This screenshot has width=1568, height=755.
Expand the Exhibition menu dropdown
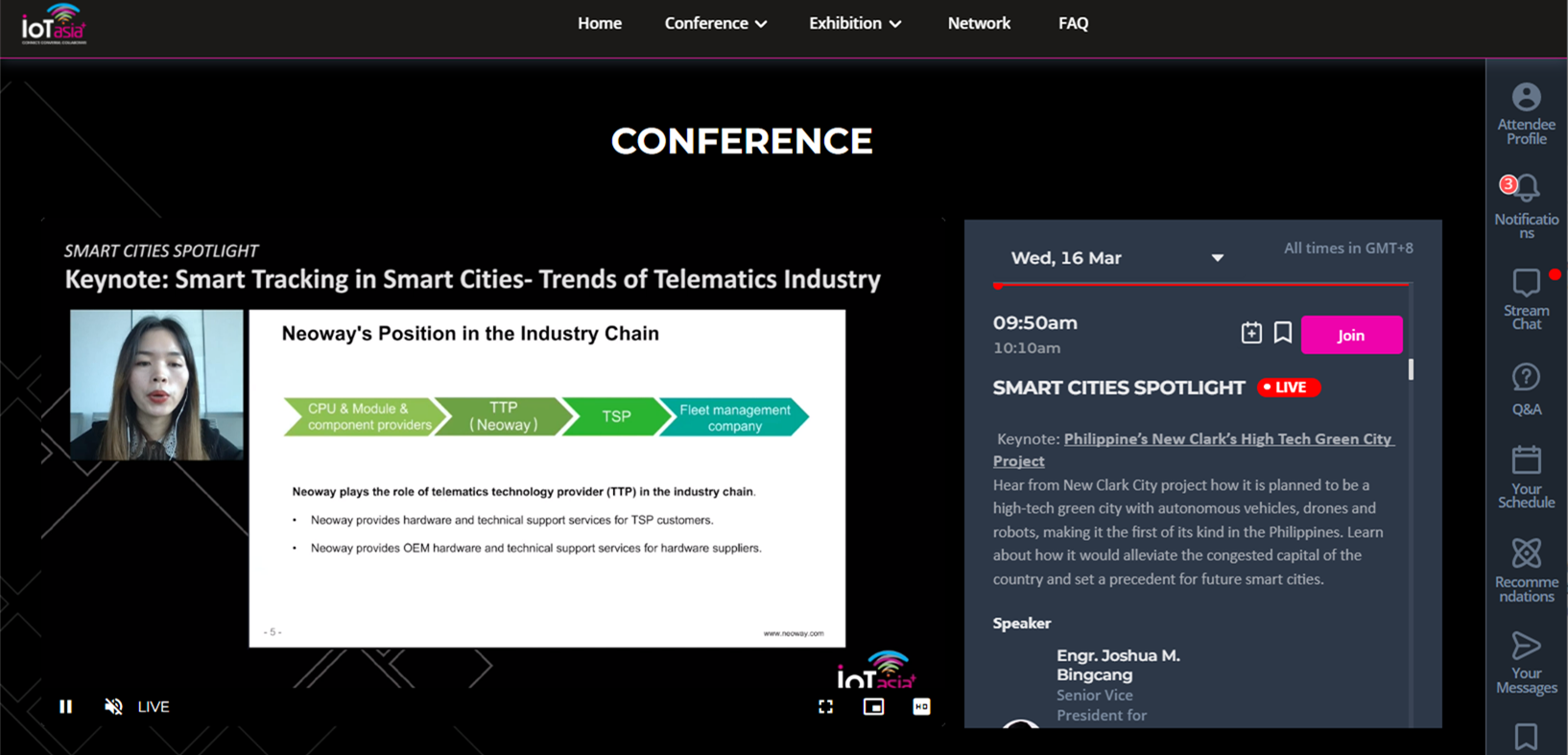point(854,23)
